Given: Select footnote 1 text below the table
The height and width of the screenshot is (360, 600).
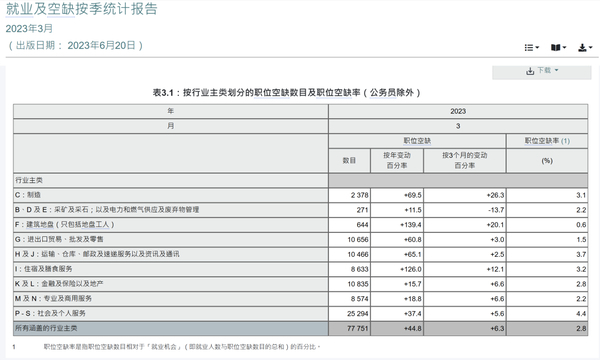Looking at the screenshot, I should (x=182, y=347).
